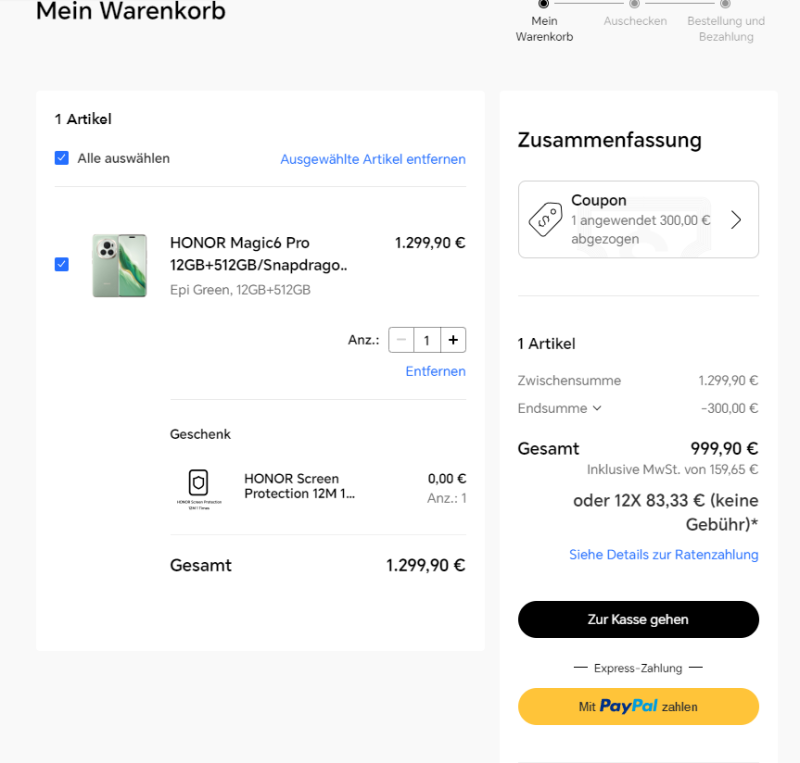Viewport: 800px width, 763px height.
Task: Click the Auschecken step label
Action: tap(635, 21)
